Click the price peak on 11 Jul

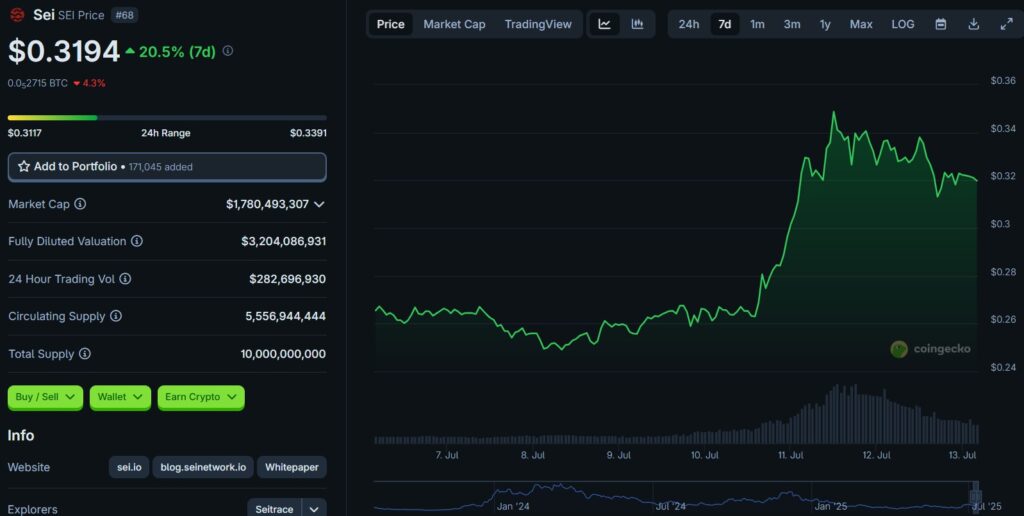coord(833,112)
